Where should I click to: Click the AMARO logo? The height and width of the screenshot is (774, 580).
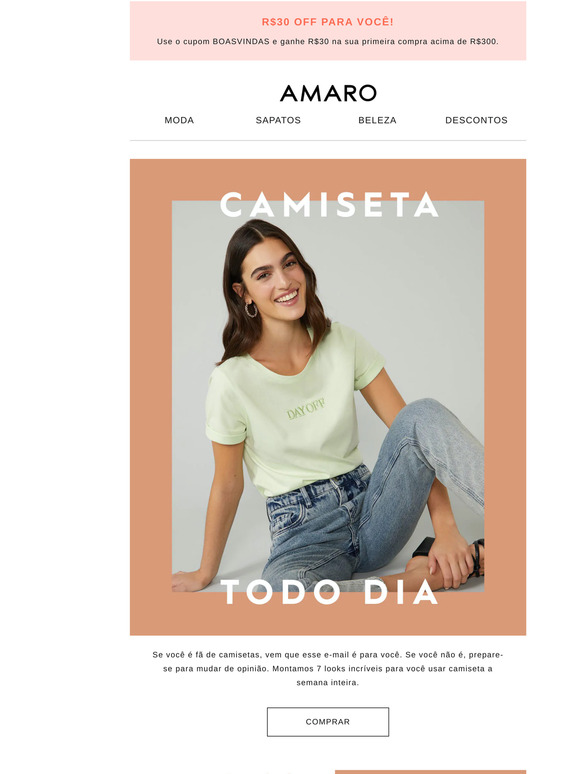[x=328, y=93]
